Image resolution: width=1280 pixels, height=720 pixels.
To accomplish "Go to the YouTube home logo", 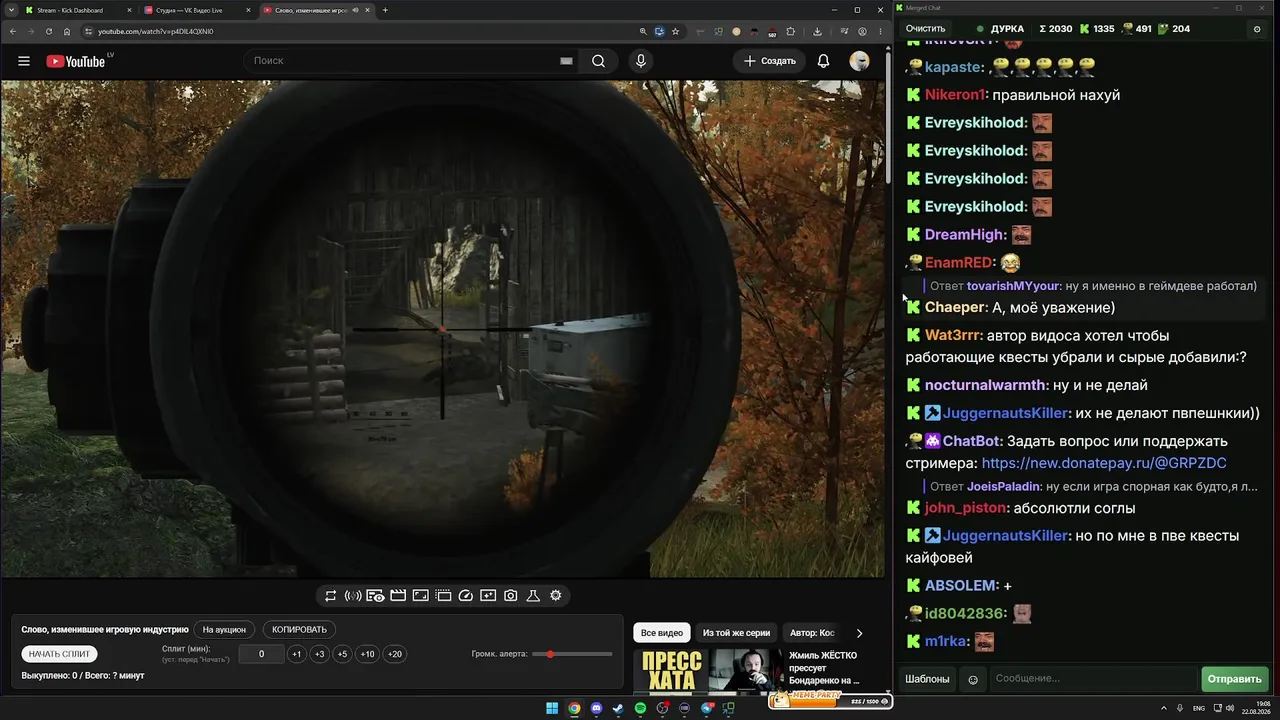I will 75,61.
